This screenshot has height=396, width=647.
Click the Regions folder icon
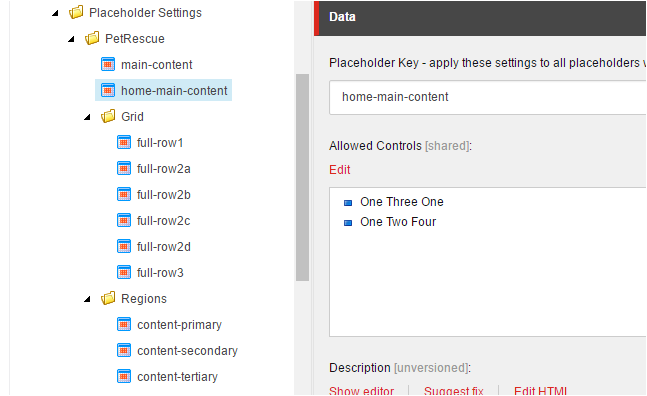point(108,298)
